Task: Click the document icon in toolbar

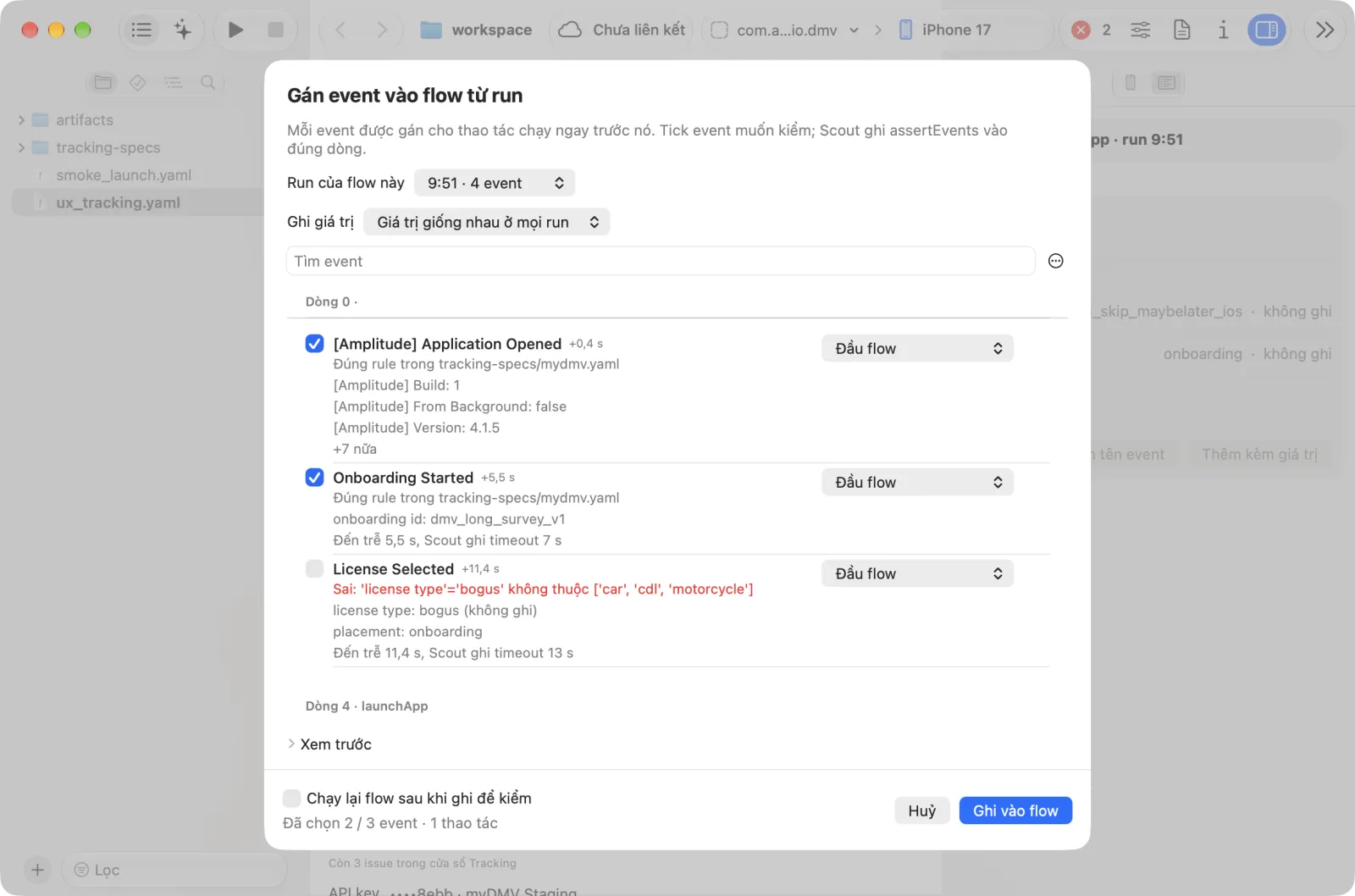Action: pyautogui.click(x=1181, y=30)
